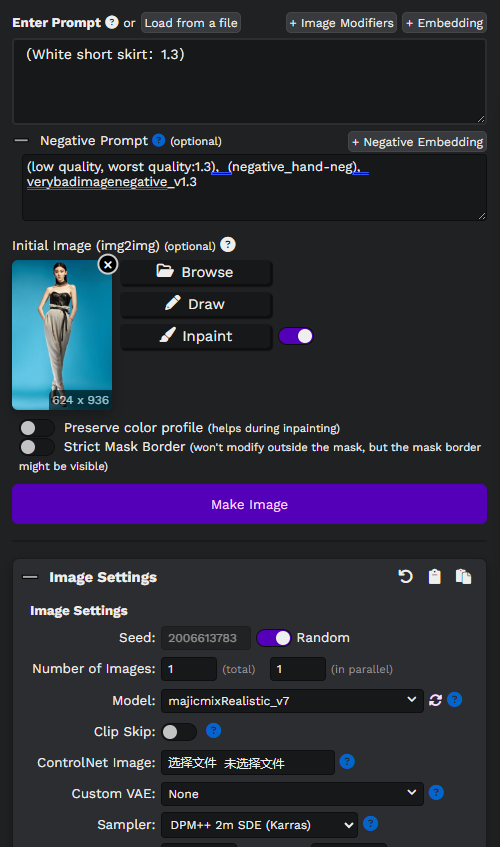This screenshot has width=500, height=847.
Task: Click Load from a file button
Action: point(191,23)
